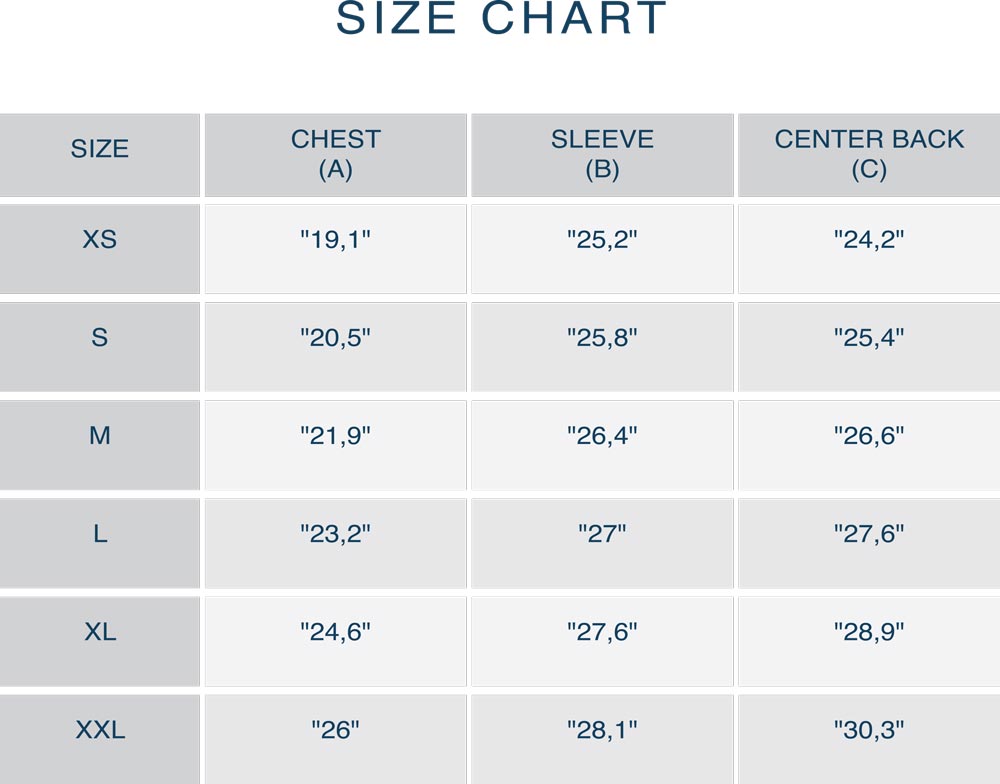The image size is (1000, 784).
Task: Click the S sleeve value "25,8"
Action: tap(602, 338)
